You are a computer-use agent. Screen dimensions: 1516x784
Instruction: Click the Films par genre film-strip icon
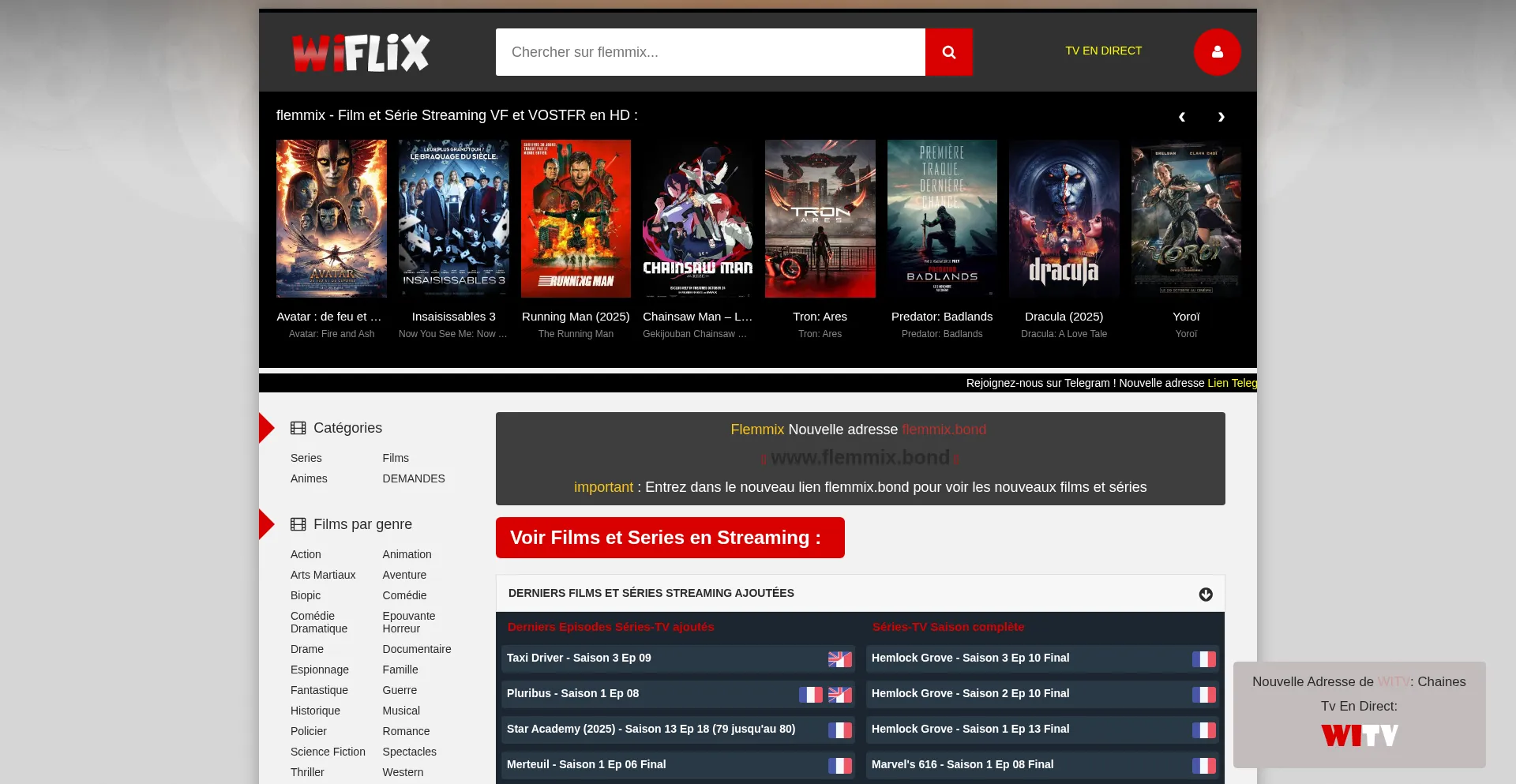tap(298, 524)
